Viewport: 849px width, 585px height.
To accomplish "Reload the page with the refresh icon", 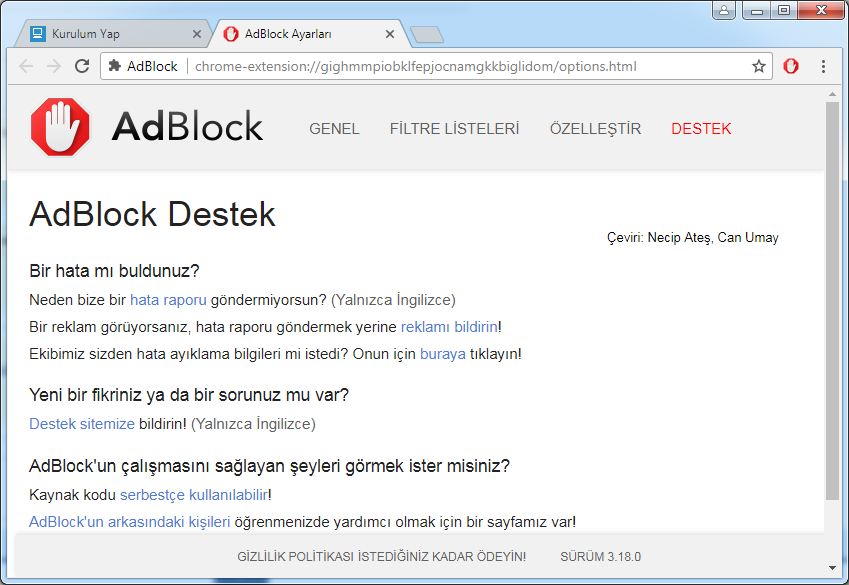I will (x=82, y=66).
